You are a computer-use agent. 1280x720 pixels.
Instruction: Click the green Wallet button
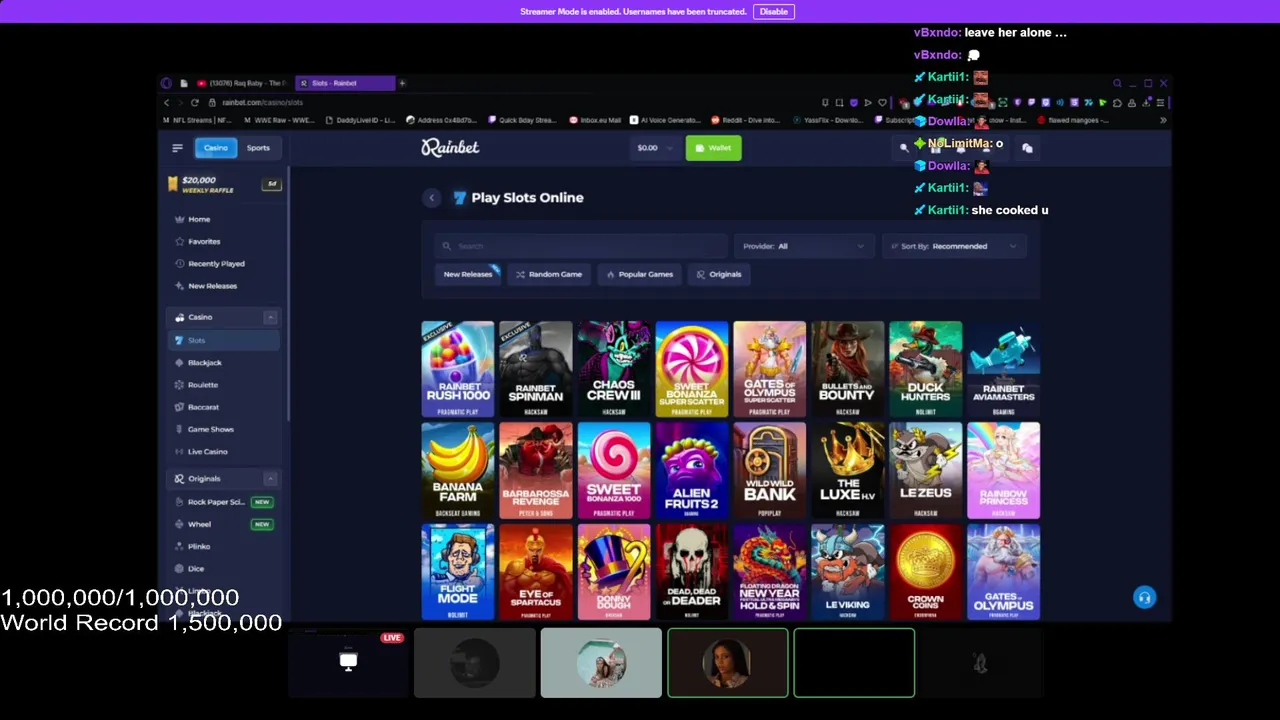coord(713,148)
